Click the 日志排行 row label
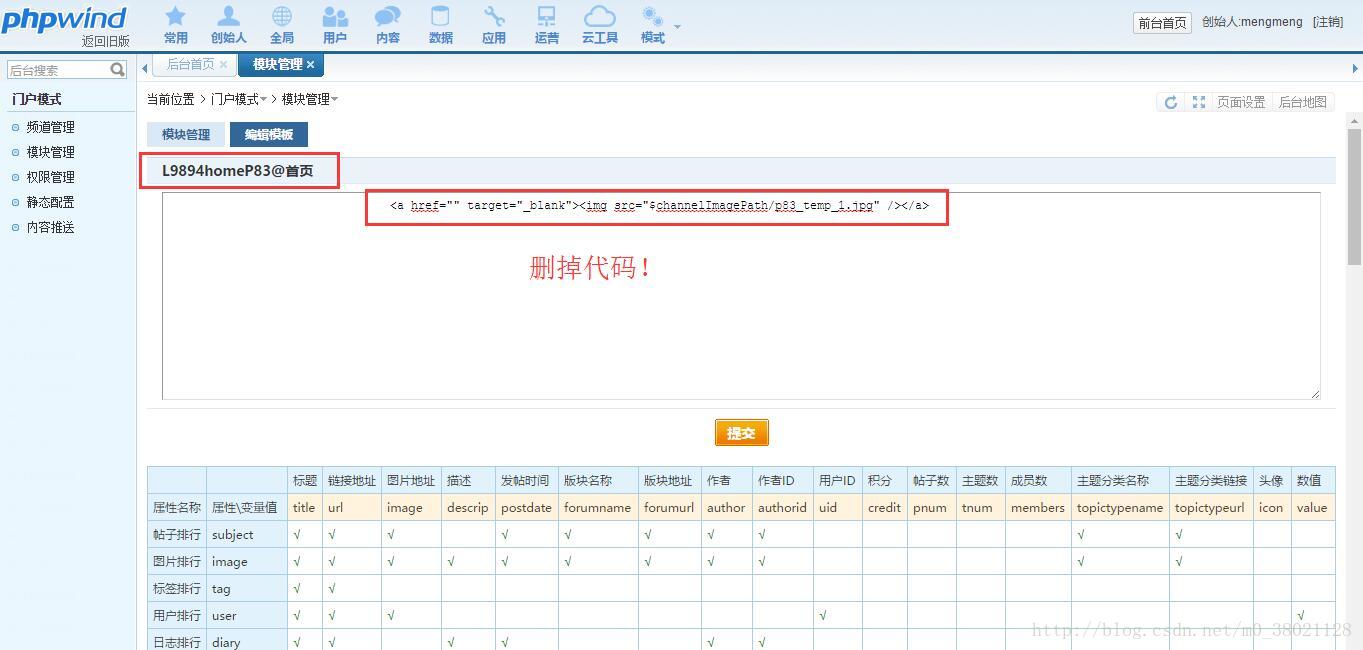This screenshot has height=650, width=1363. [177, 642]
